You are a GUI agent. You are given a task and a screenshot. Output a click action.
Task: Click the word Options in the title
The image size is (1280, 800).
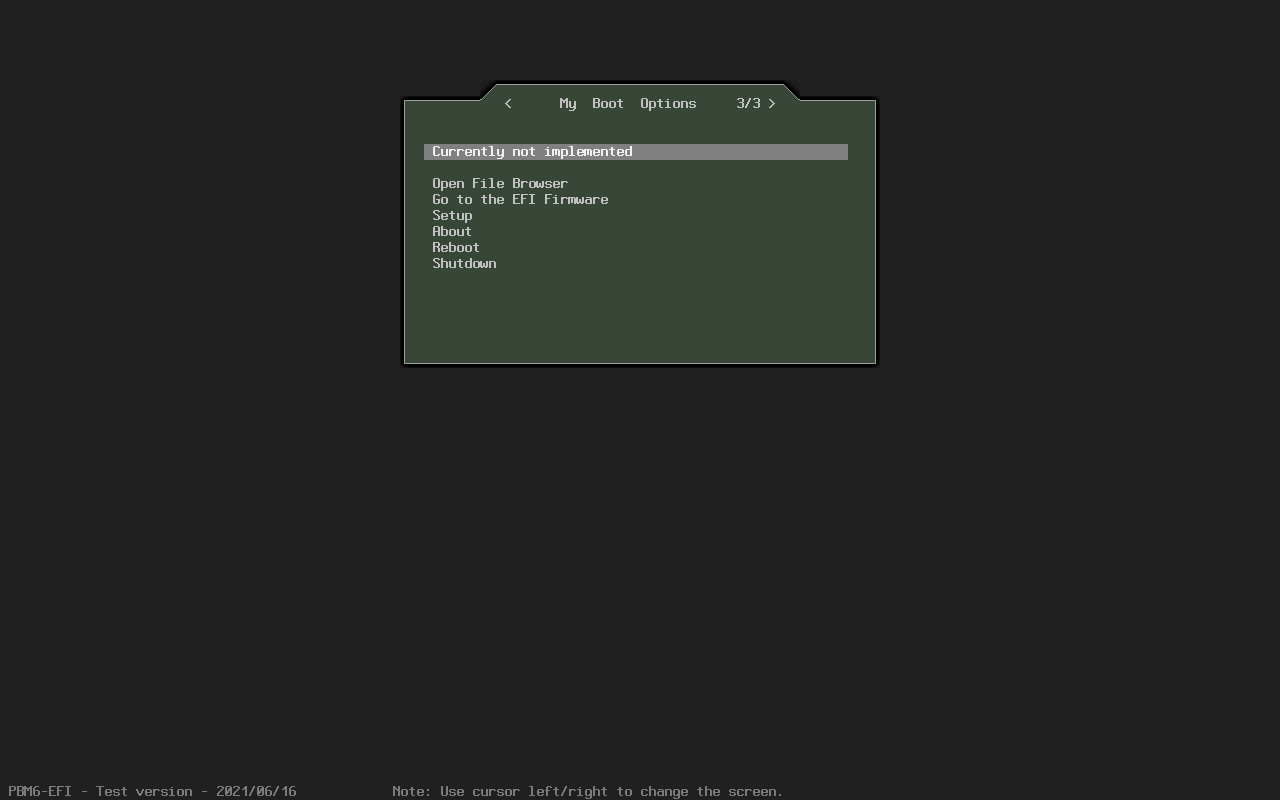pyautogui.click(x=668, y=104)
